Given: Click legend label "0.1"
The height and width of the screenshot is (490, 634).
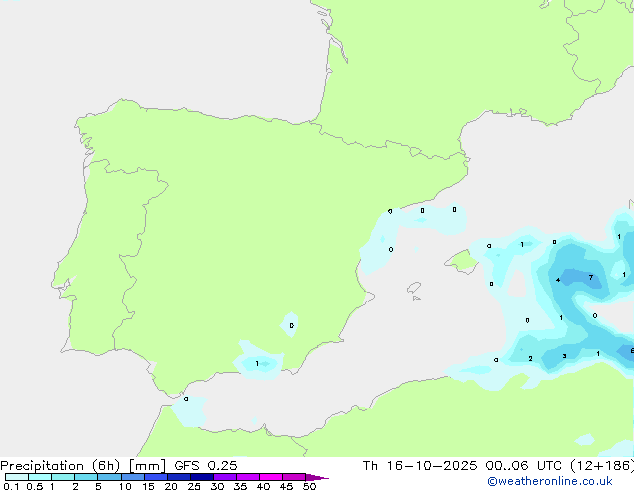Looking at the screenshot, I should [x=11, y=486].
